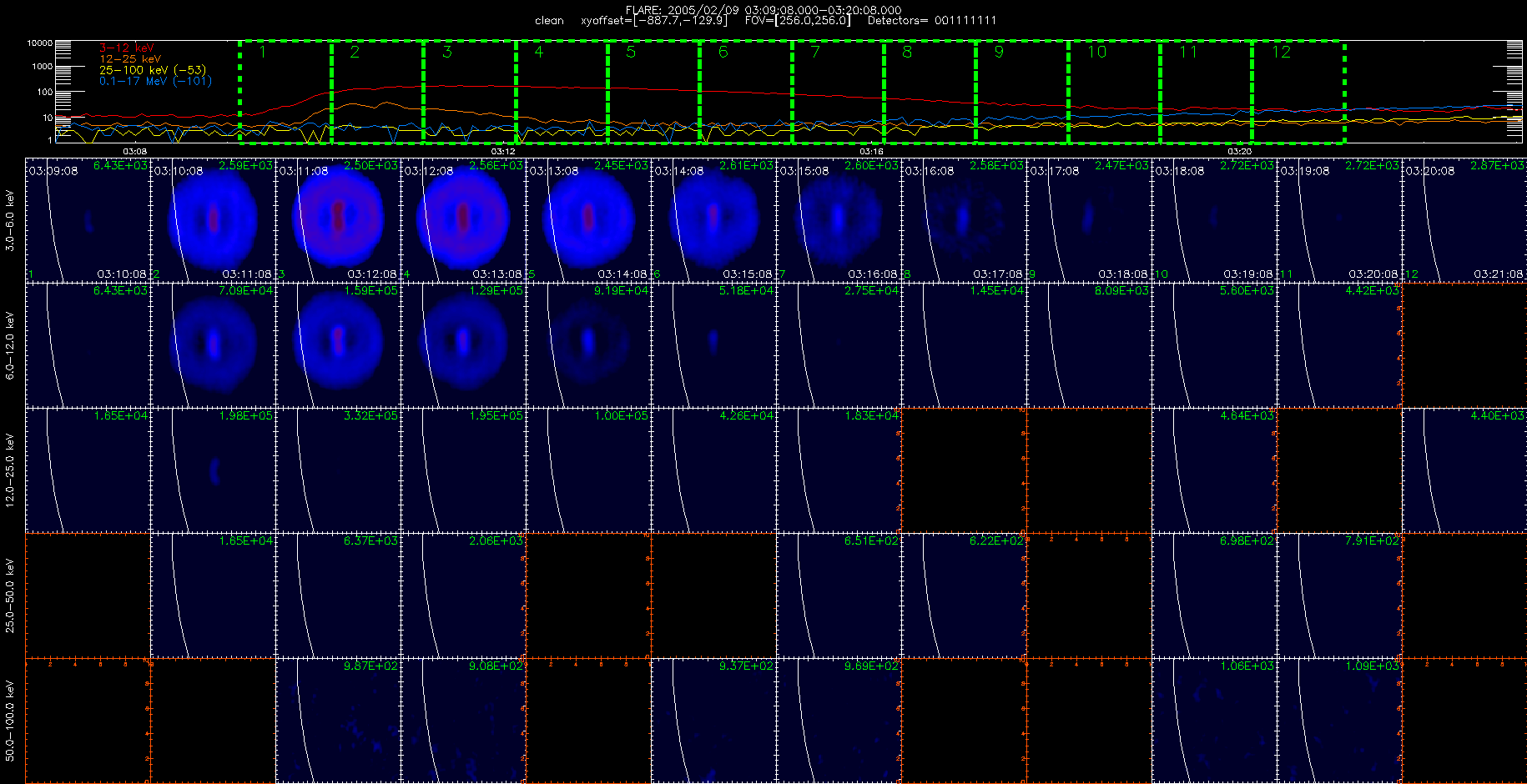The width and height of the screenshot is (1527, 784).
Task: Click the 6.0-12.0 keV row label
Action: 10,345
